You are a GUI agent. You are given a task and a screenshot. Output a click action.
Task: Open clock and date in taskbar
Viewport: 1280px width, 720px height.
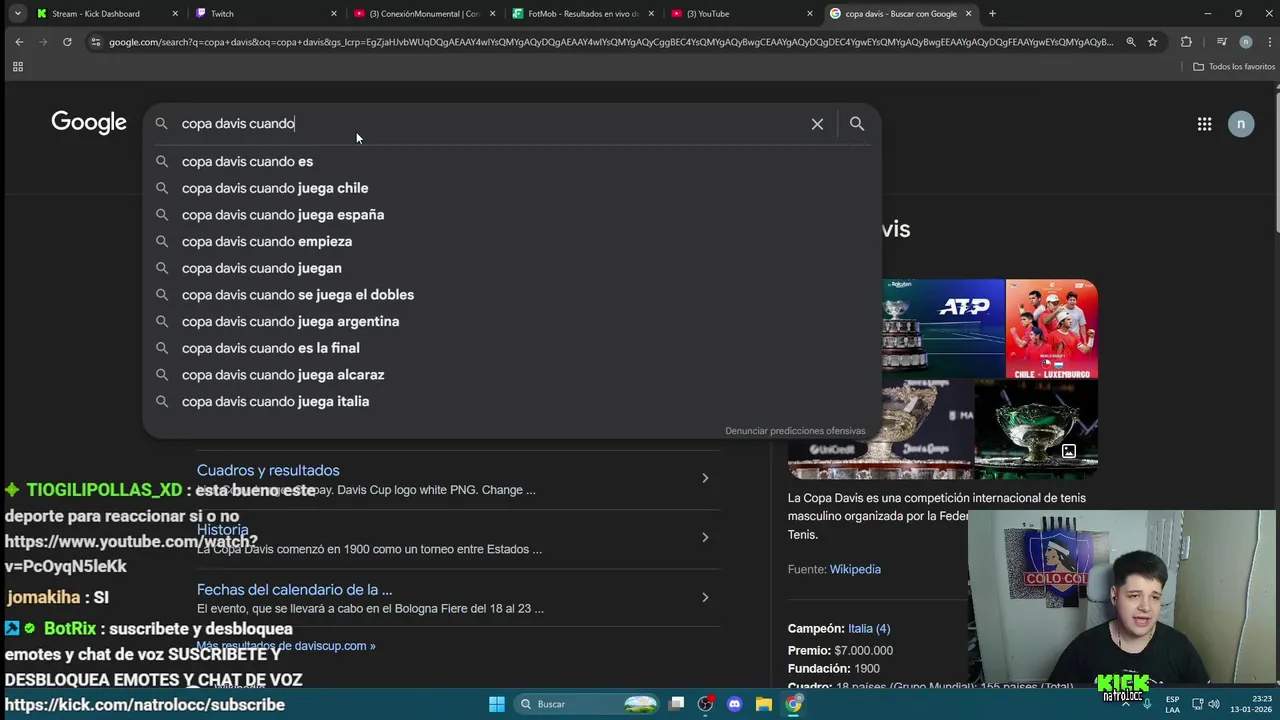1250,704
